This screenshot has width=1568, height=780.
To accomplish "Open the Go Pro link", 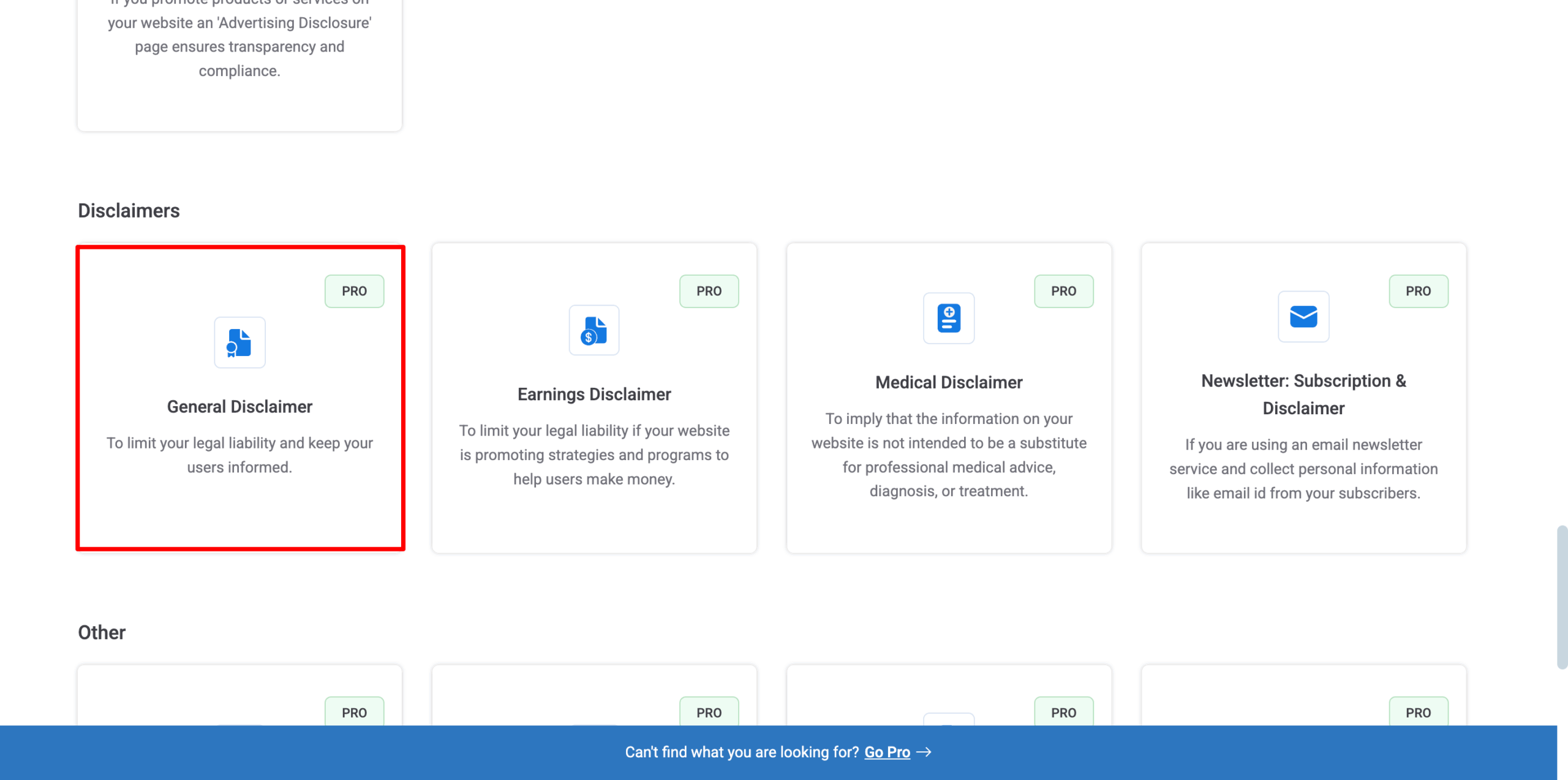I will (887, 752).
